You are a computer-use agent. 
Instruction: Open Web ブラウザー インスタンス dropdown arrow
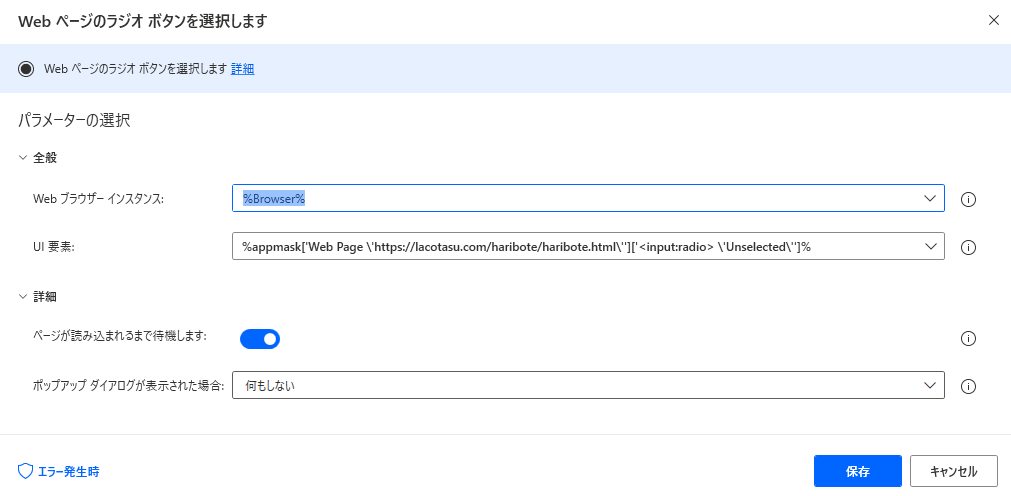[x=929, y=198]
